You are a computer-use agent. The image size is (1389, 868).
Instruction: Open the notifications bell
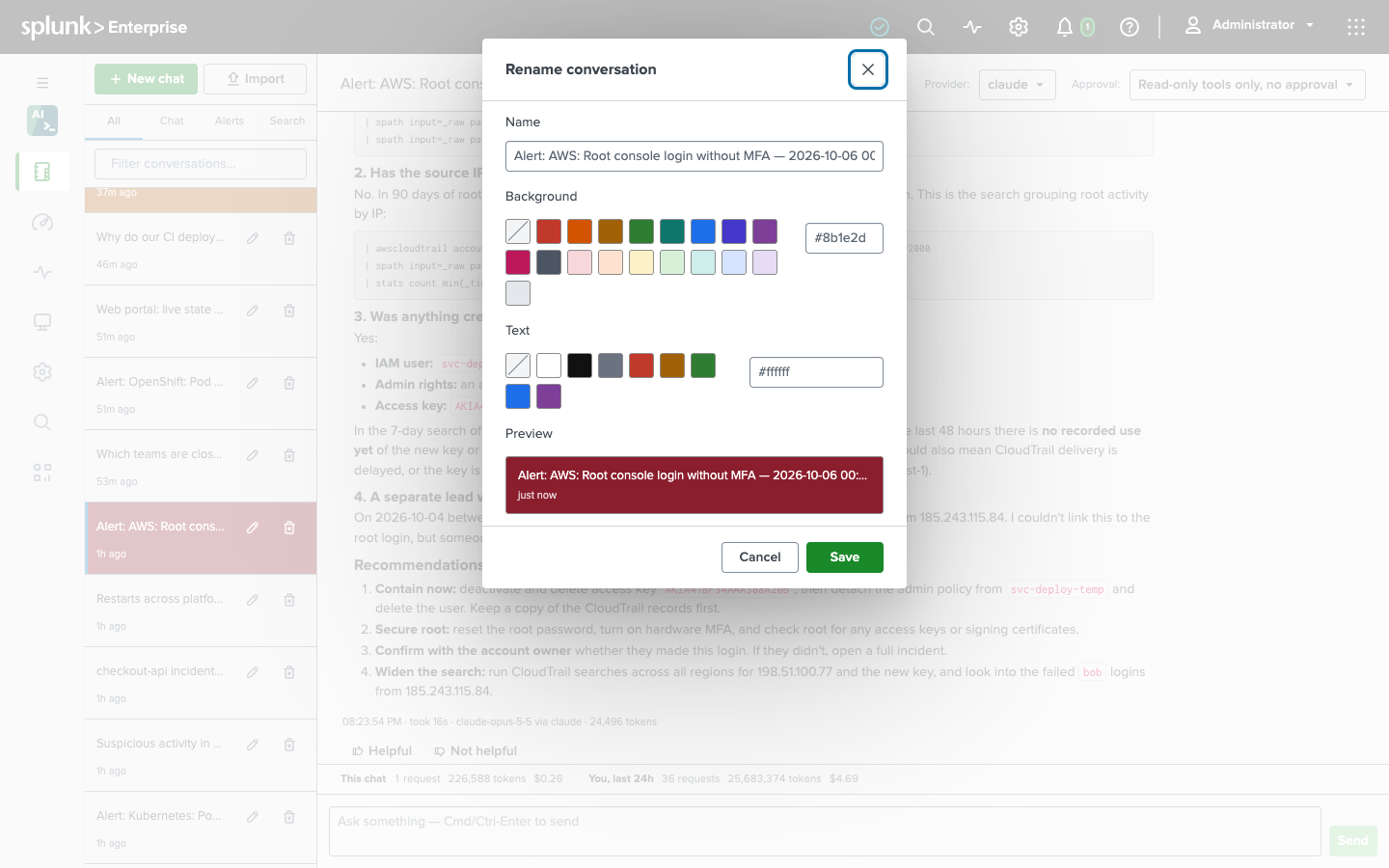[1065, 27]
